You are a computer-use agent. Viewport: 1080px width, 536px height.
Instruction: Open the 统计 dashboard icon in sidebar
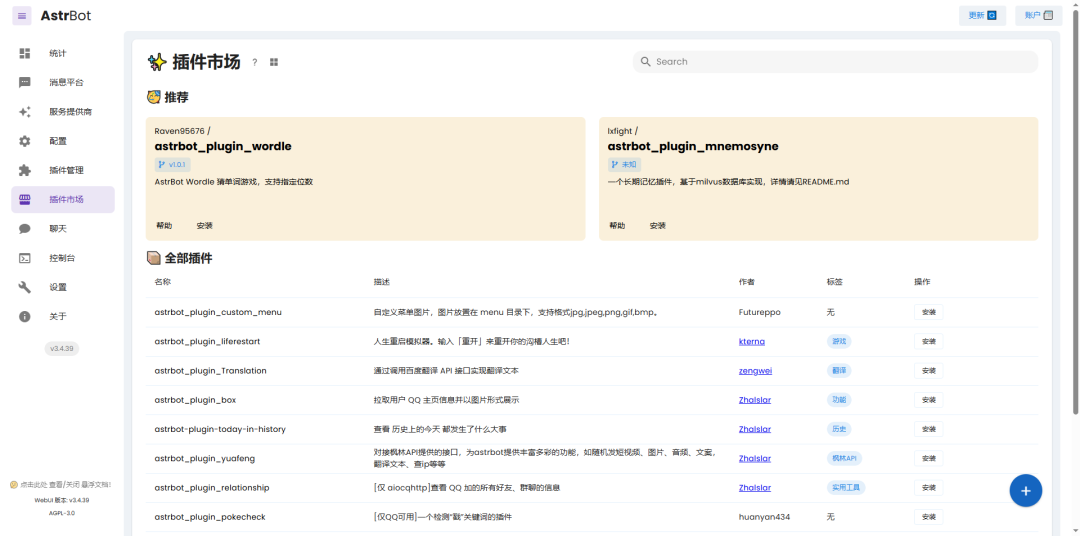tap(25, 53)
